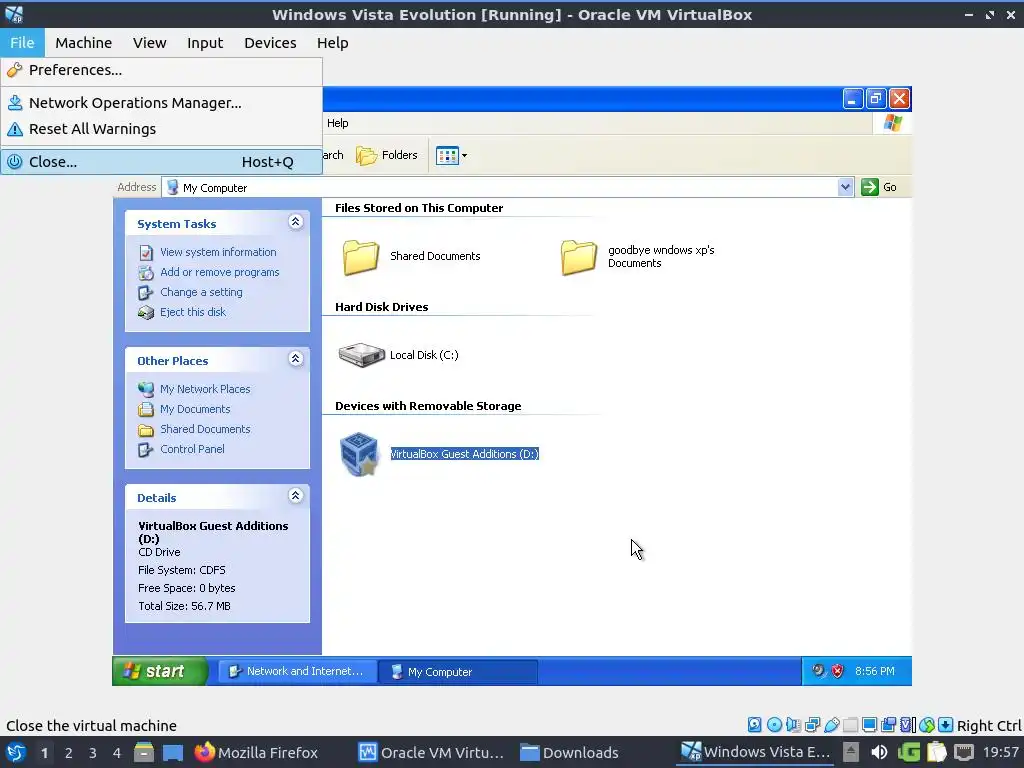Select the Shared Documents folder icon
The width and height of the screenshot is (1024, 768).
[360, 257]
